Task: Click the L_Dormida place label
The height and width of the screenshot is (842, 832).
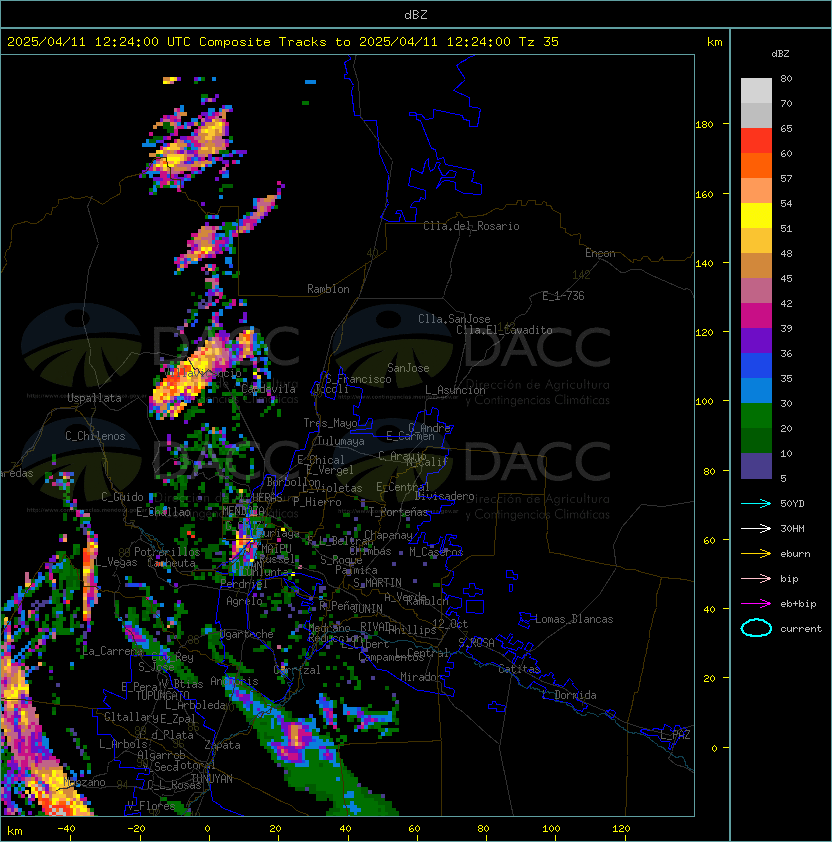Action: pos(569,695)
